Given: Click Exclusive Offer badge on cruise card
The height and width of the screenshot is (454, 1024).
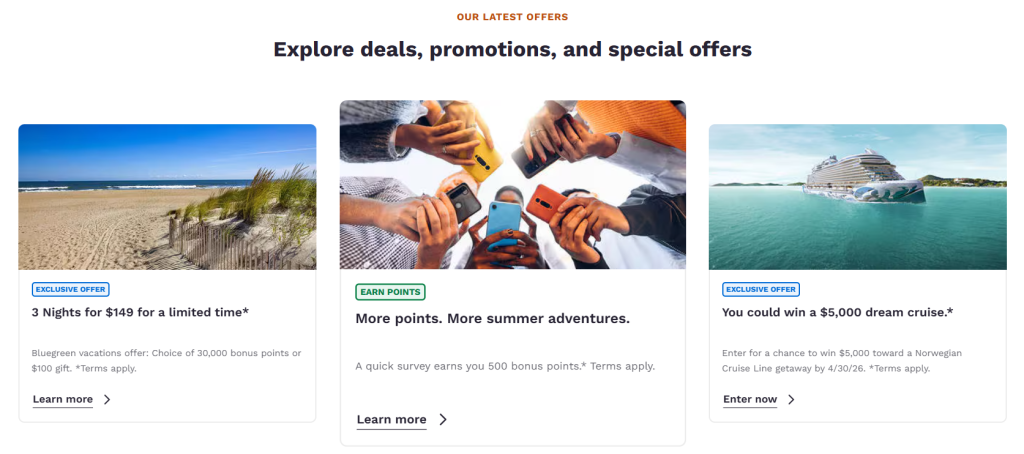Looking at the screenshot, I should point(760,289).
